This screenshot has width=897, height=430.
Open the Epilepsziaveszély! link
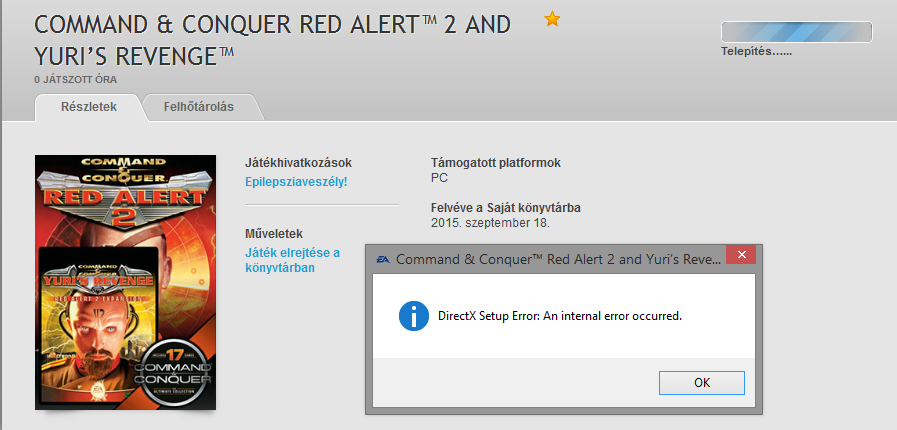(296, 182)
